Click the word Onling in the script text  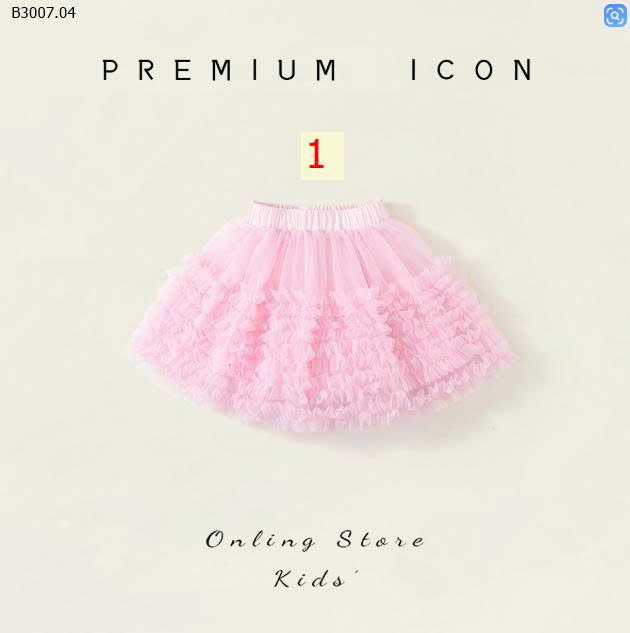[260, 541]
